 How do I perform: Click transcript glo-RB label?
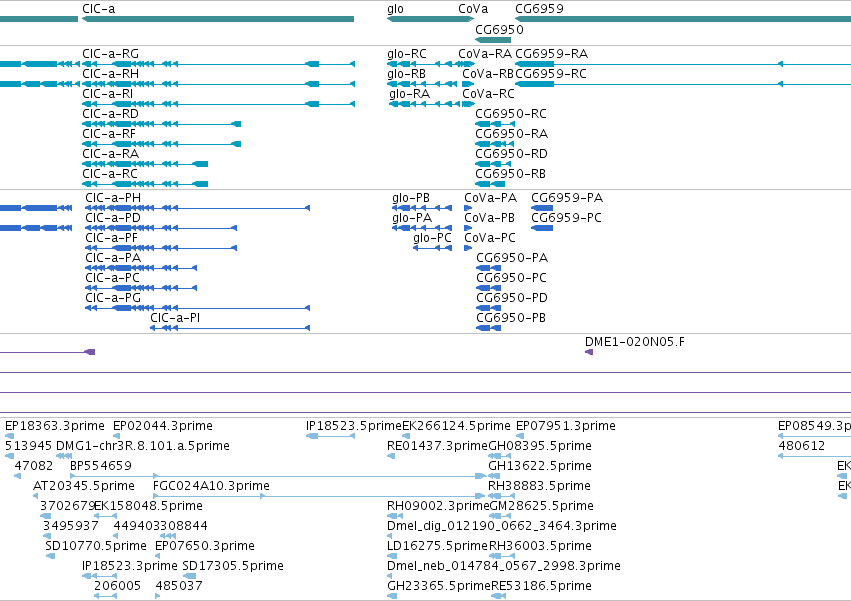406,74
